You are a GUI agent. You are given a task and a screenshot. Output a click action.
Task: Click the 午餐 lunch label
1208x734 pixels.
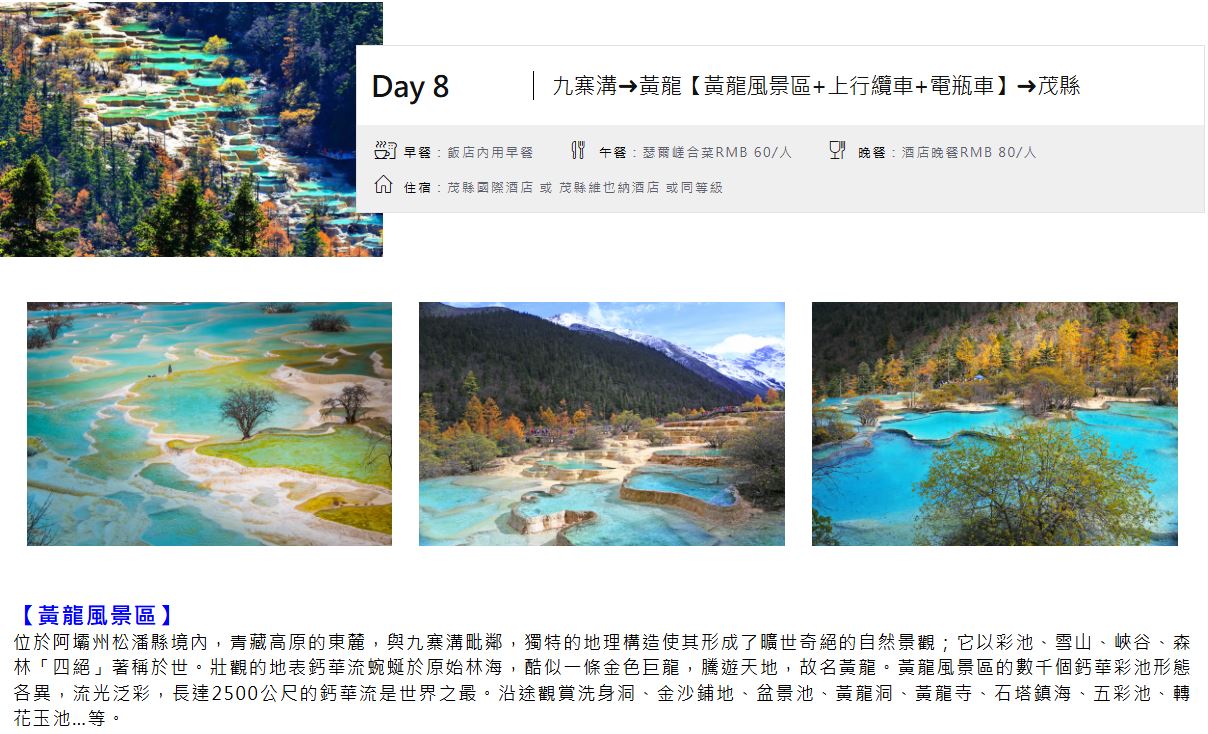[x=612, y=153]
